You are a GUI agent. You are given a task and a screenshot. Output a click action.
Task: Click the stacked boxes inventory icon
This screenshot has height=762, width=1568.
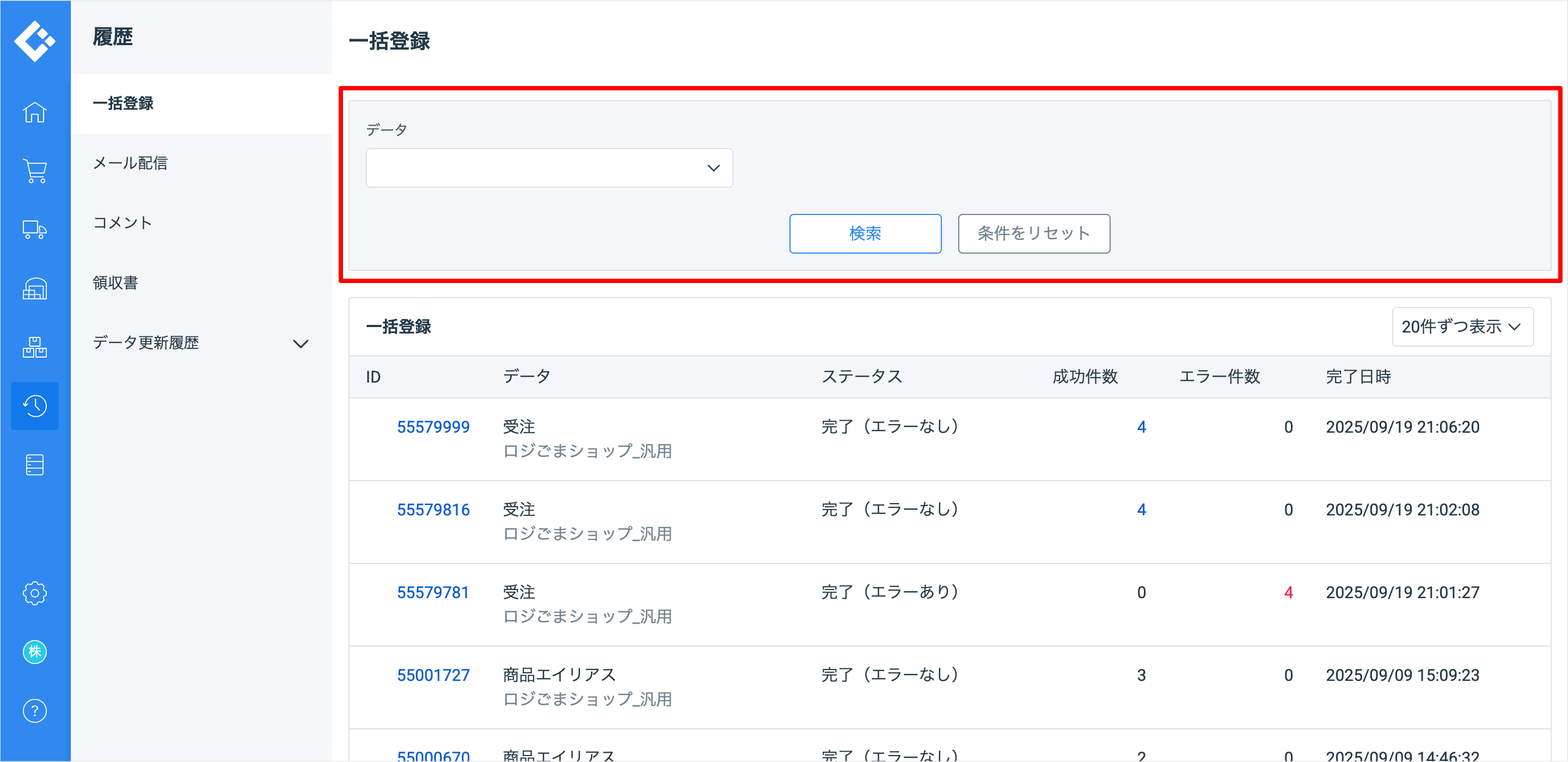click(x=35, y=347)
